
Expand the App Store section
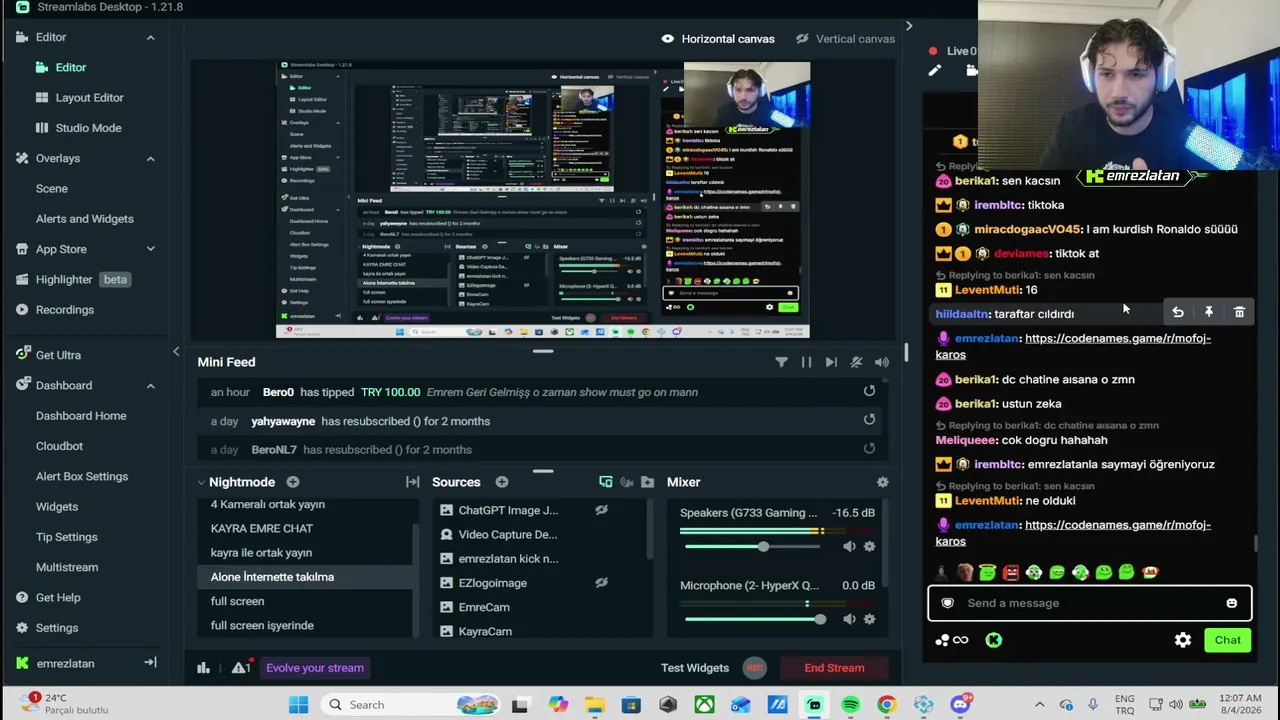tap(150, 249)
